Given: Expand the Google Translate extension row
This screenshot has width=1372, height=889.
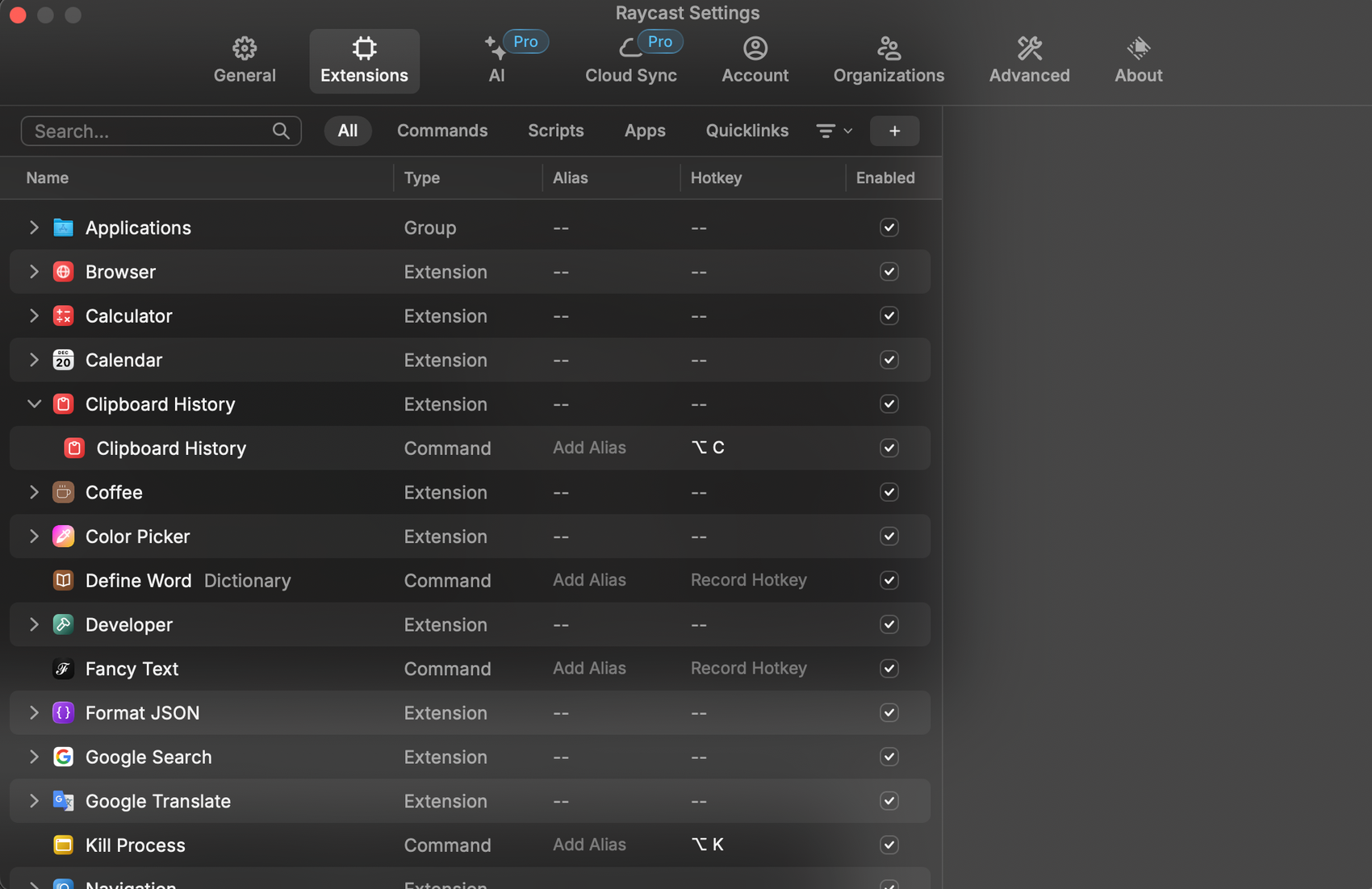Looking at the screenshot, I should pyautogui.click(x=34, y=801).
